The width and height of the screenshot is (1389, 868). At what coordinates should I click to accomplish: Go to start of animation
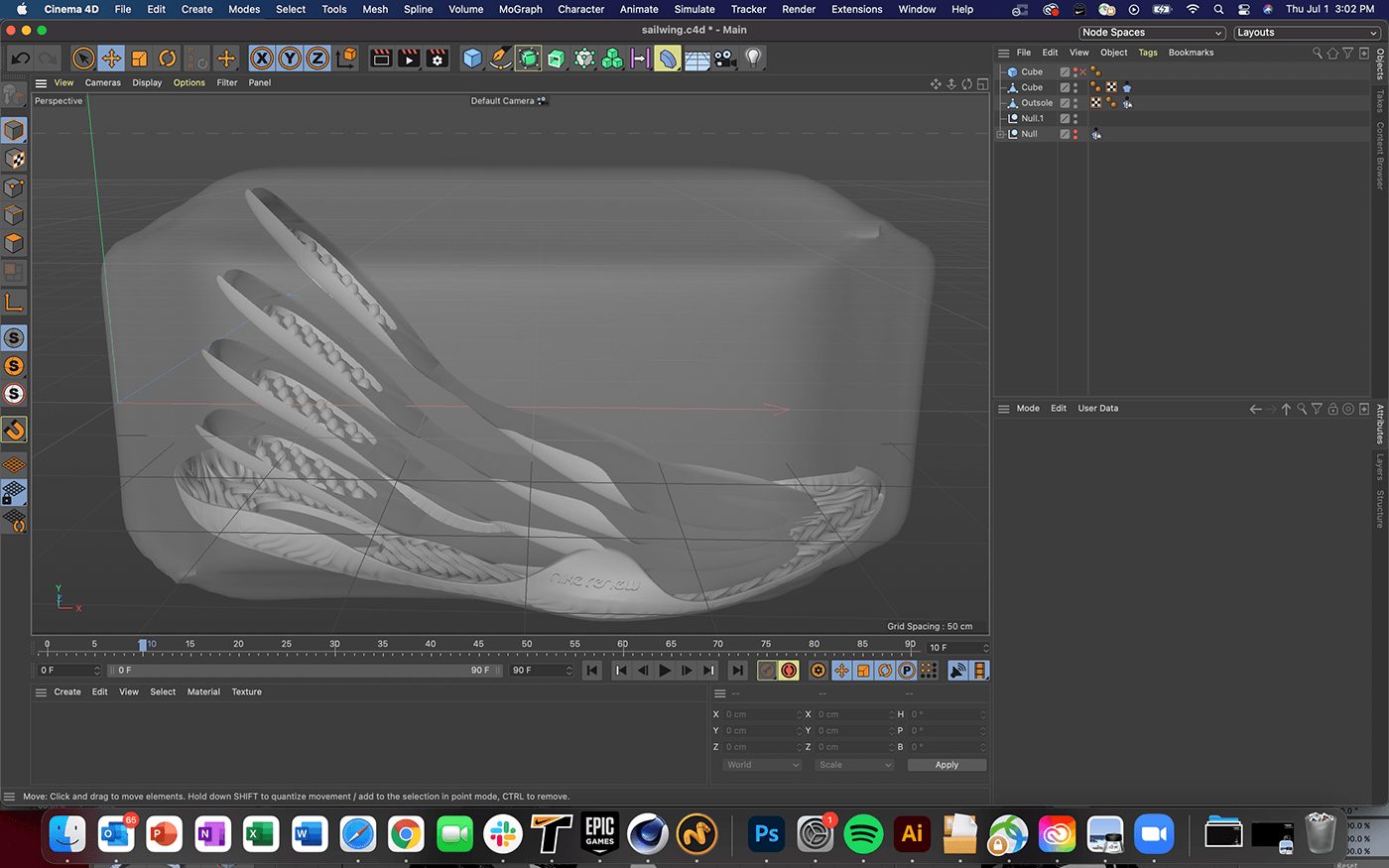[x=592, y=671]
